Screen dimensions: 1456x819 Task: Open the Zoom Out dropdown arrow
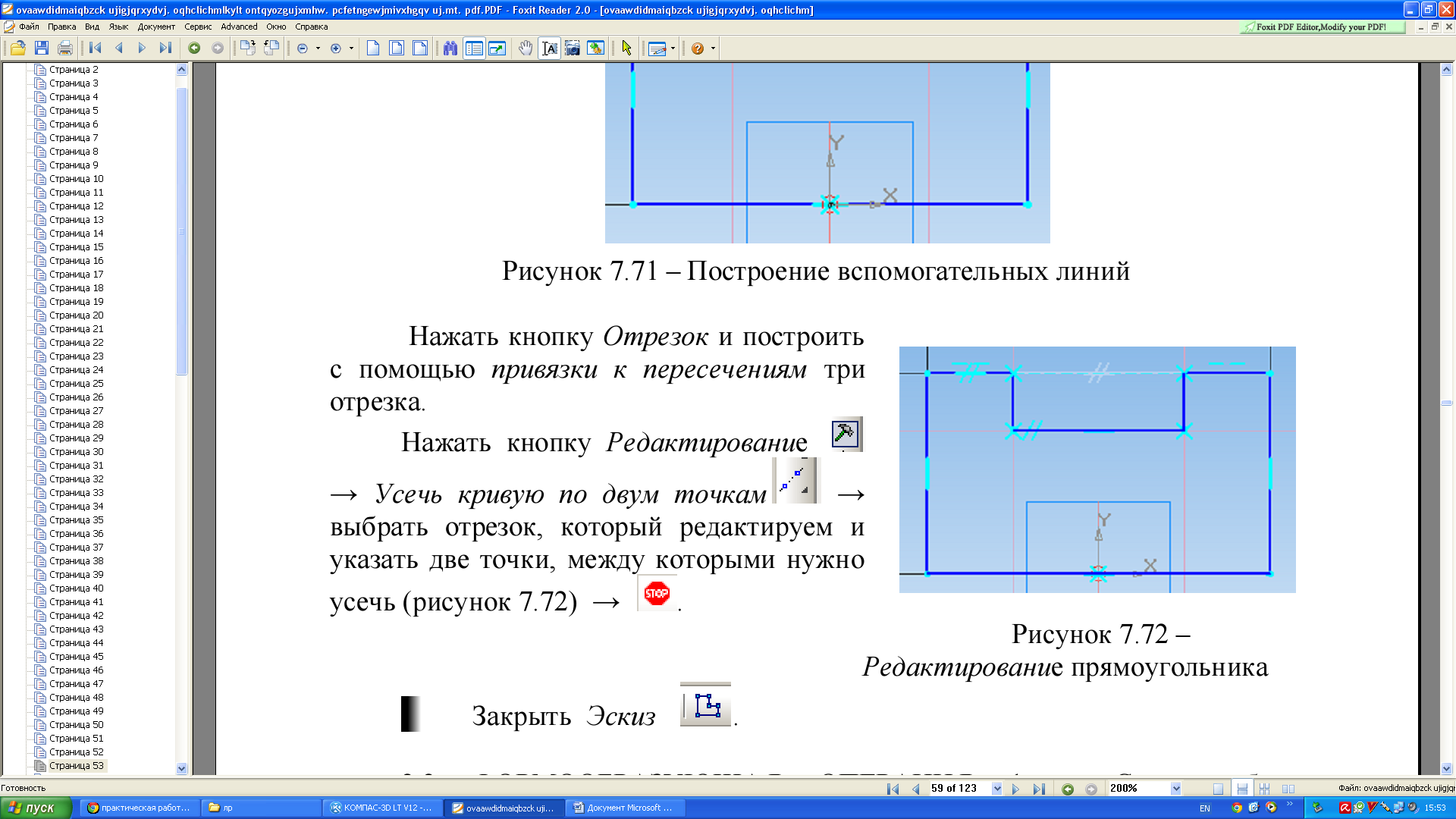pyautogui.click(x=318, y=48)
